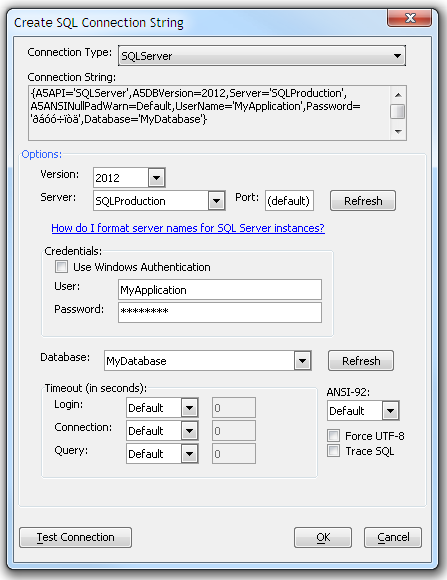Image resolution: width=447 pixels, height=580 pixels.
Task: Expand the Version dropdown arrow
Action: tap(157, 178)
